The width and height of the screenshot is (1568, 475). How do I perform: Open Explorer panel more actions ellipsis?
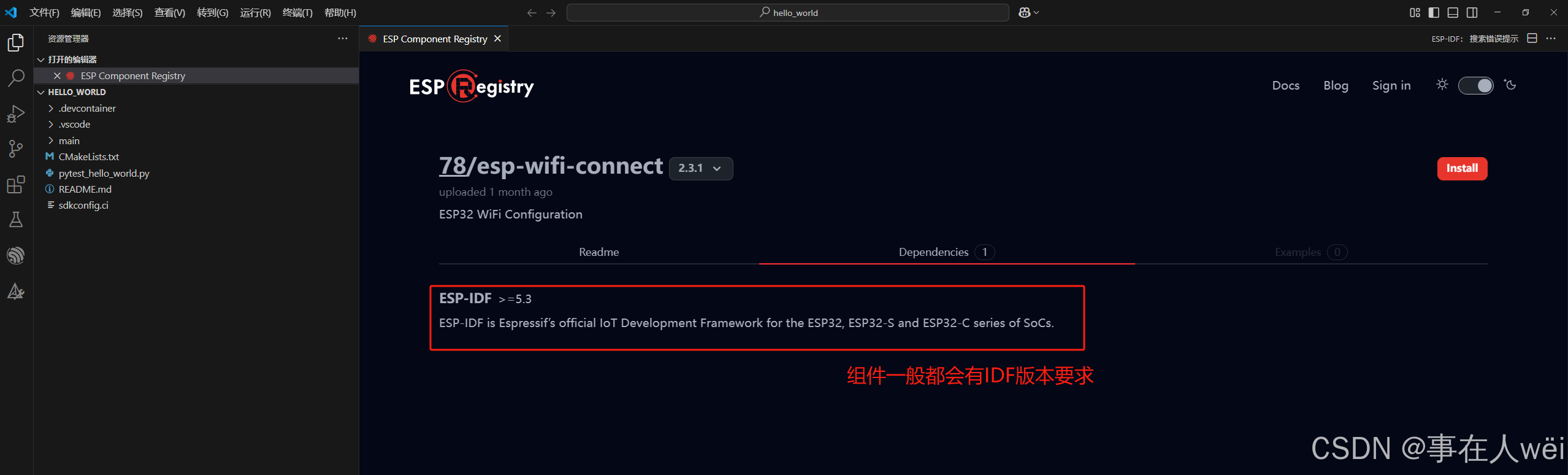(343, 38)
